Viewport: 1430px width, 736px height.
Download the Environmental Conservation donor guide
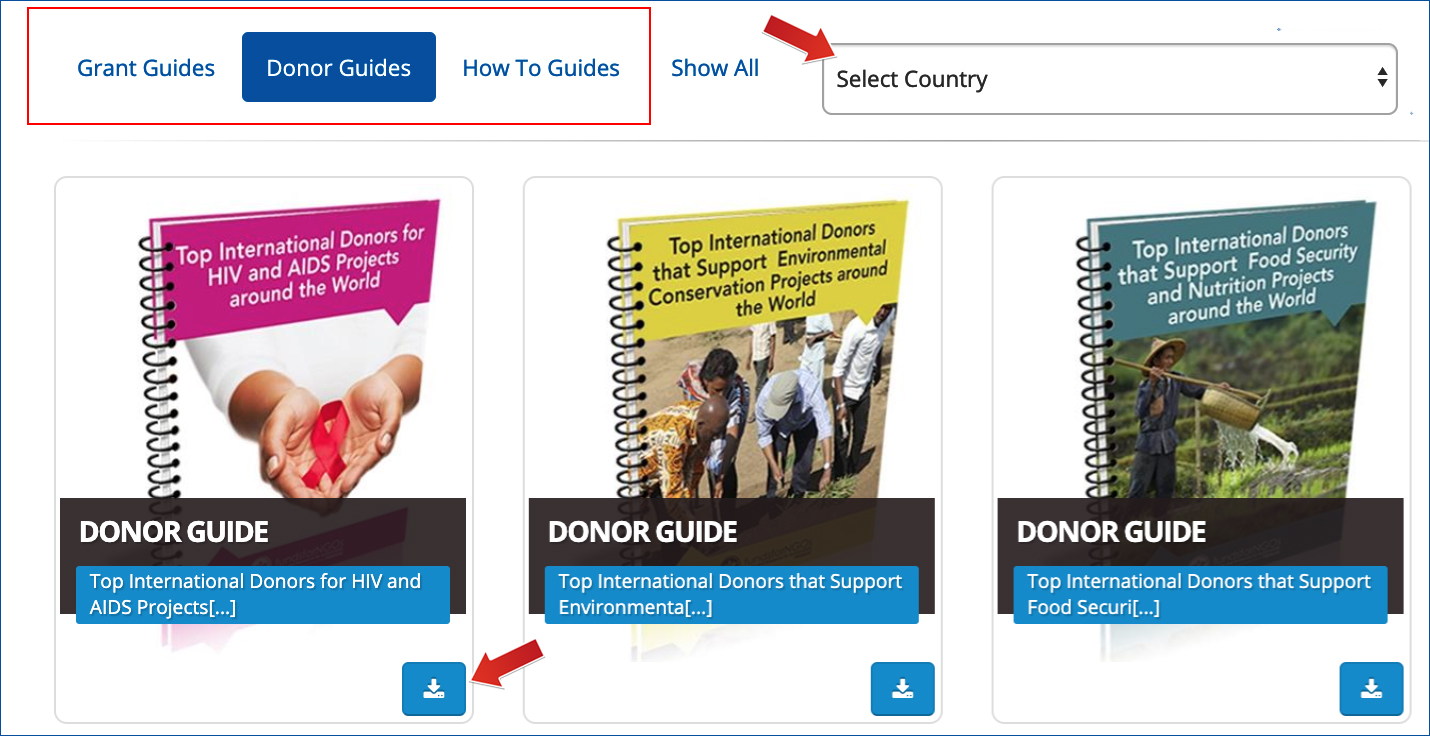click(902, 689)
